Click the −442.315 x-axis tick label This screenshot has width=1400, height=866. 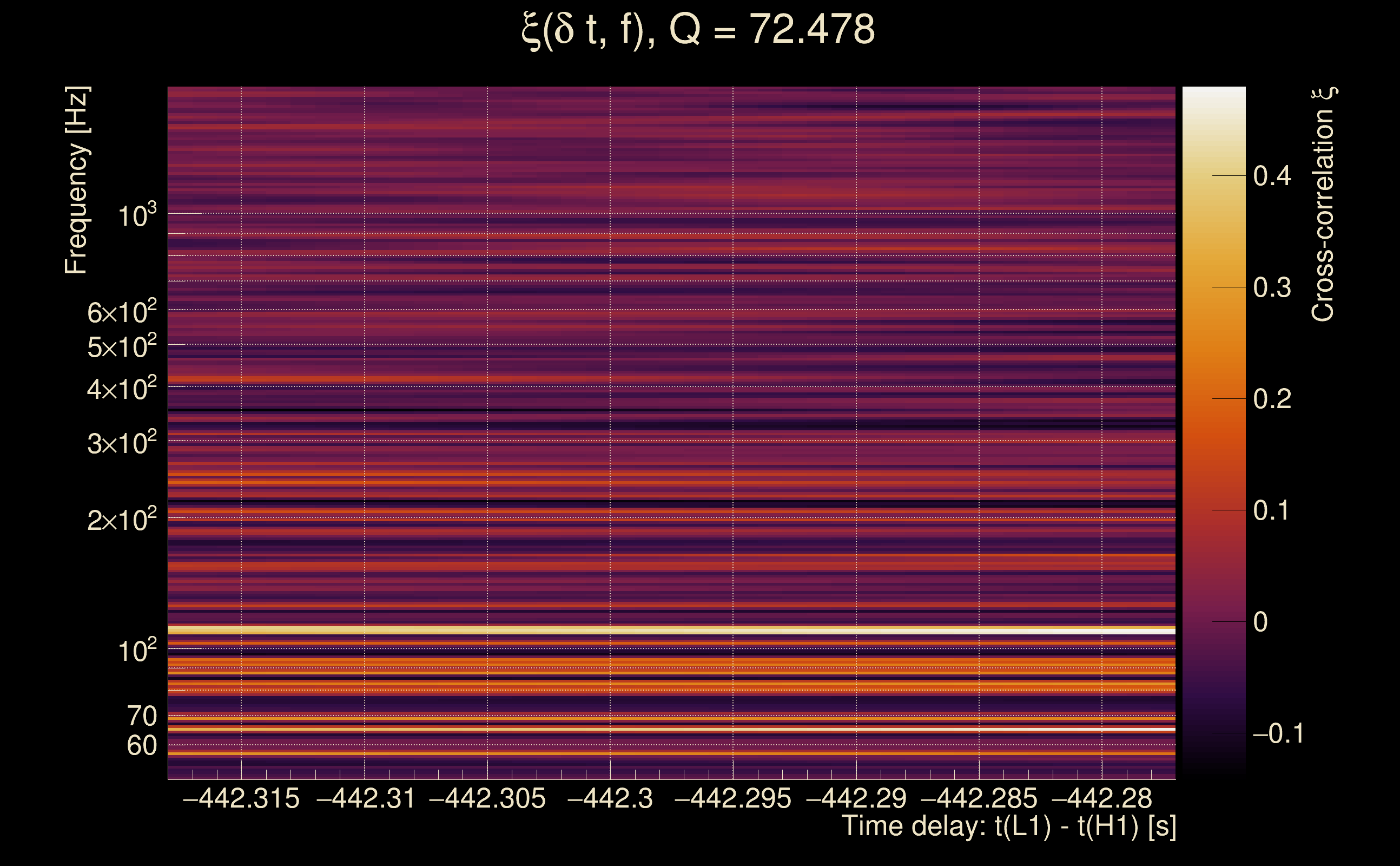241,799
